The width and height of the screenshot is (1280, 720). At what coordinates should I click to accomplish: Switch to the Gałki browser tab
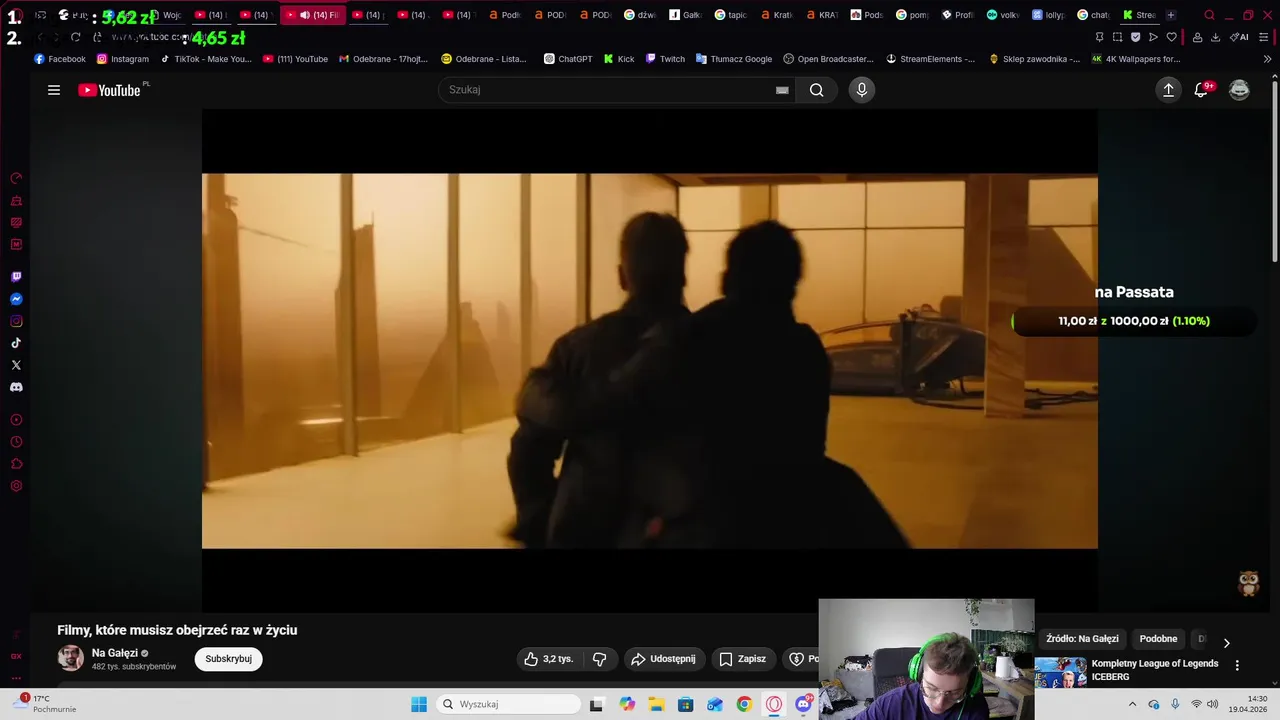pyautogui.click(x=686, y=15)
